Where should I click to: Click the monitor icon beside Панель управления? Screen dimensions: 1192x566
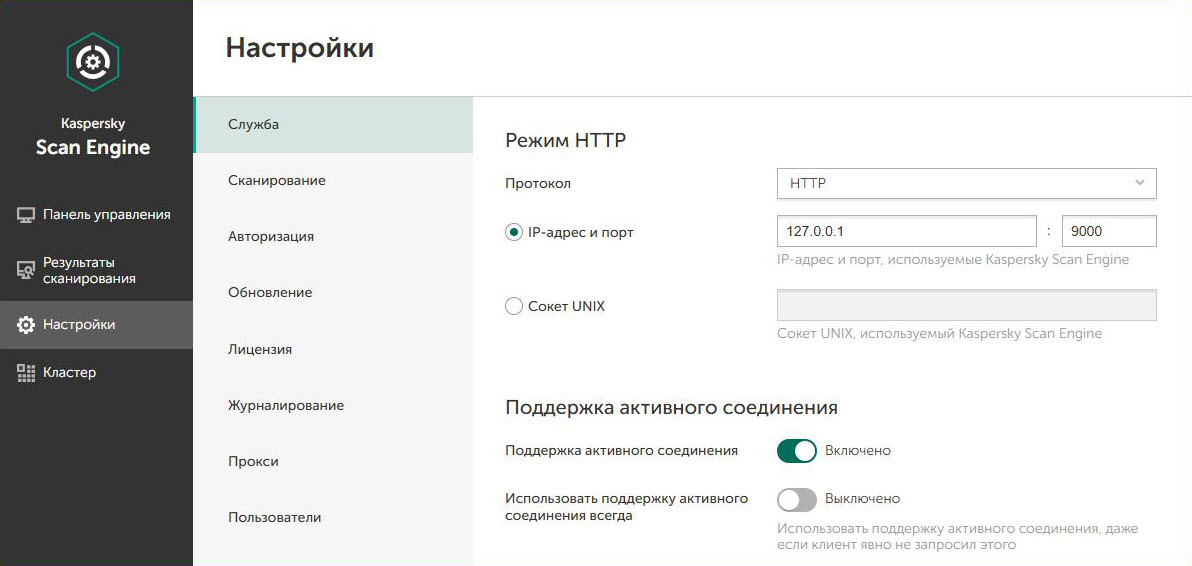tap(26, 214)
